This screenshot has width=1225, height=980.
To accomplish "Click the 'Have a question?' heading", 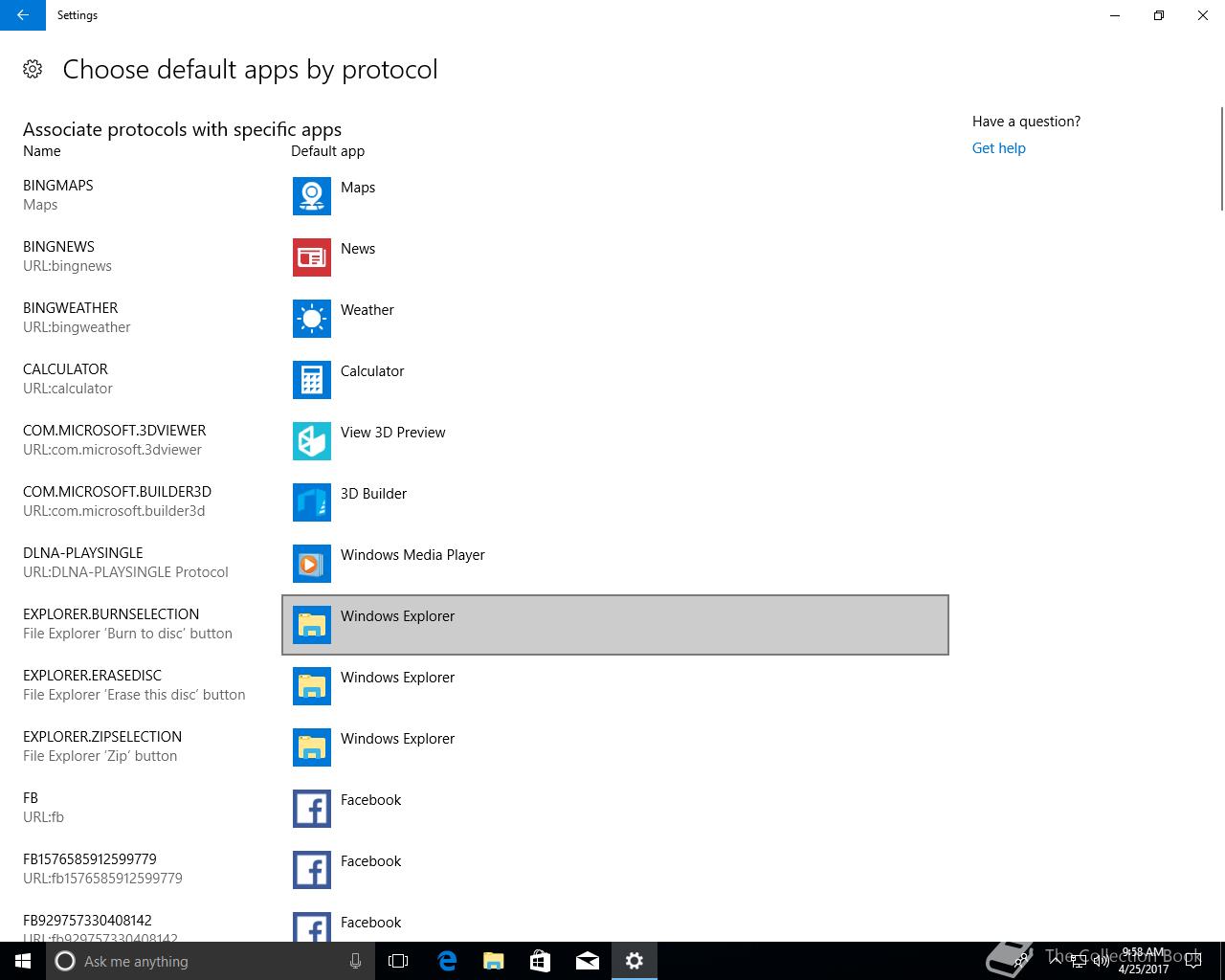I will pos(1027,122).
